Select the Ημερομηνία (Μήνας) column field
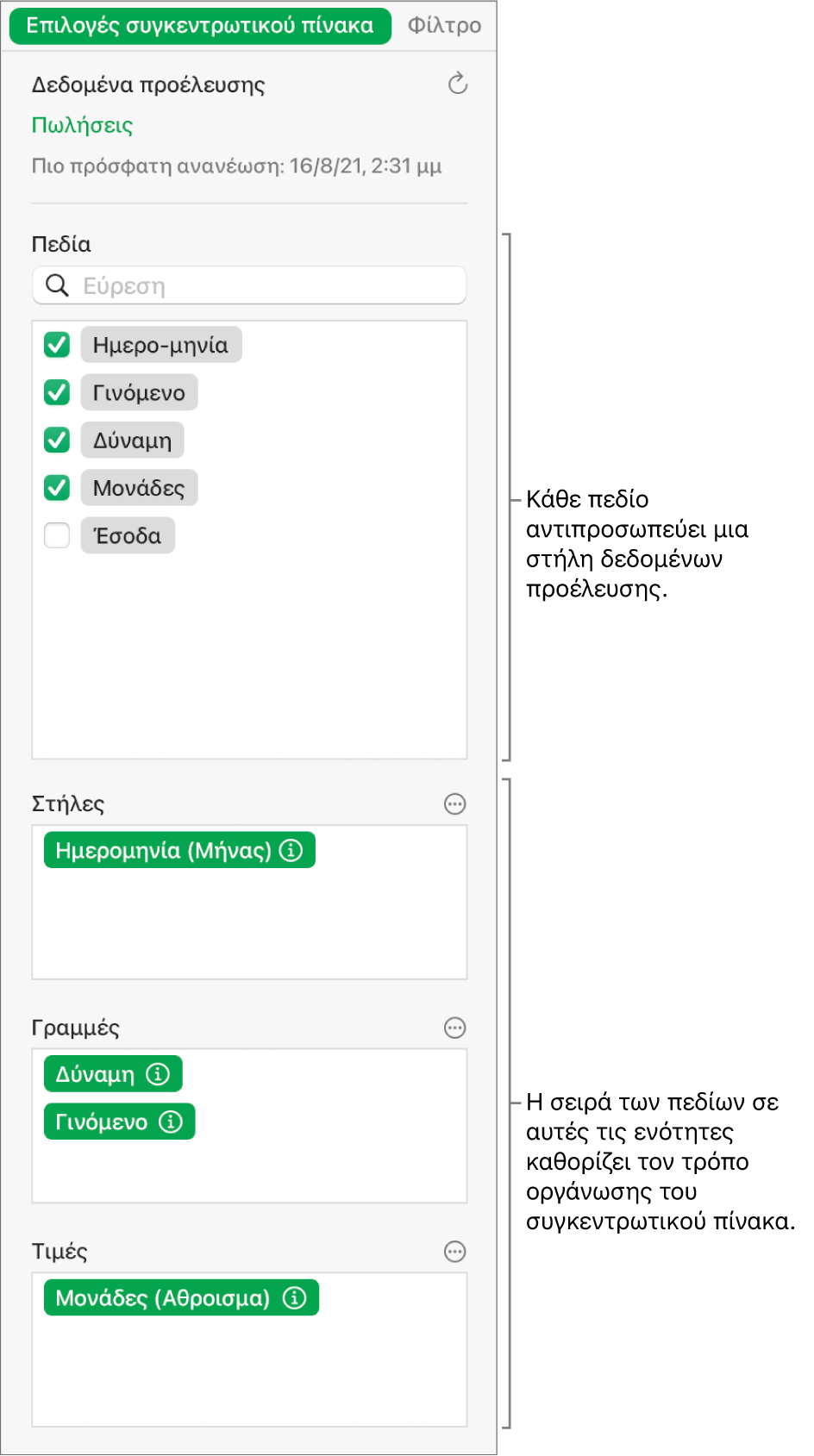The image size is (814, 1456). [x=179, y=851]
